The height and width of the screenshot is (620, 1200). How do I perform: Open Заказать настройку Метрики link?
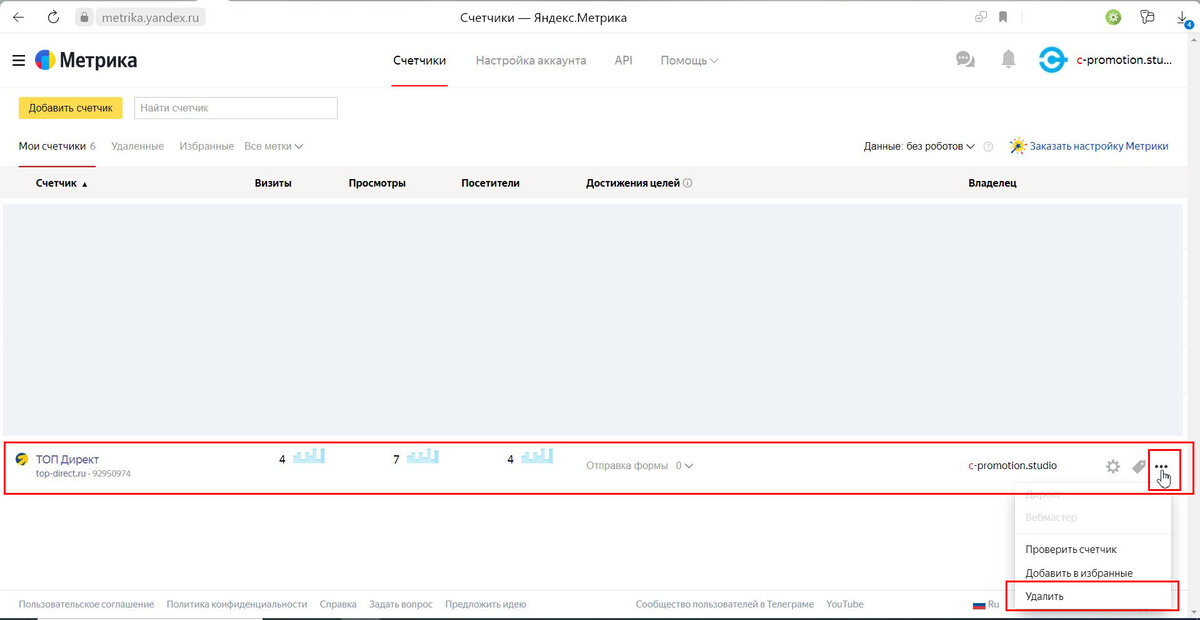coord(1099,146)
